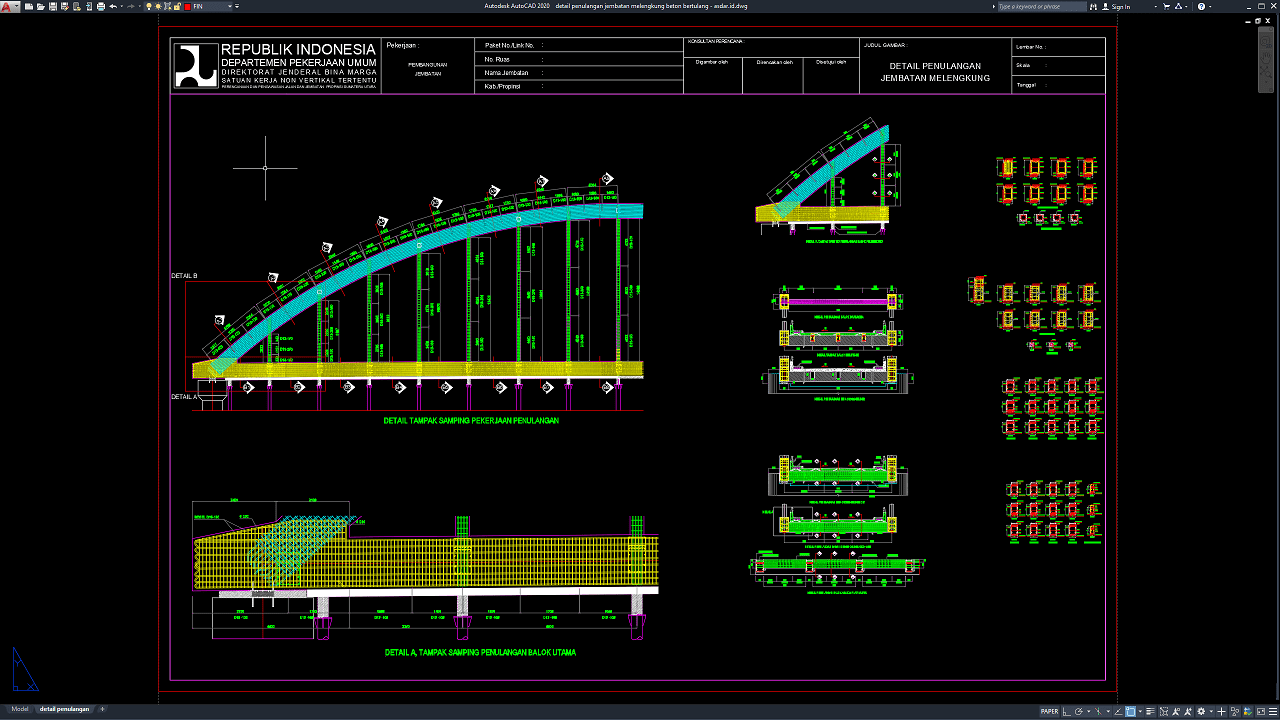
Task: Undo the last action
Action: coord(112,6)
